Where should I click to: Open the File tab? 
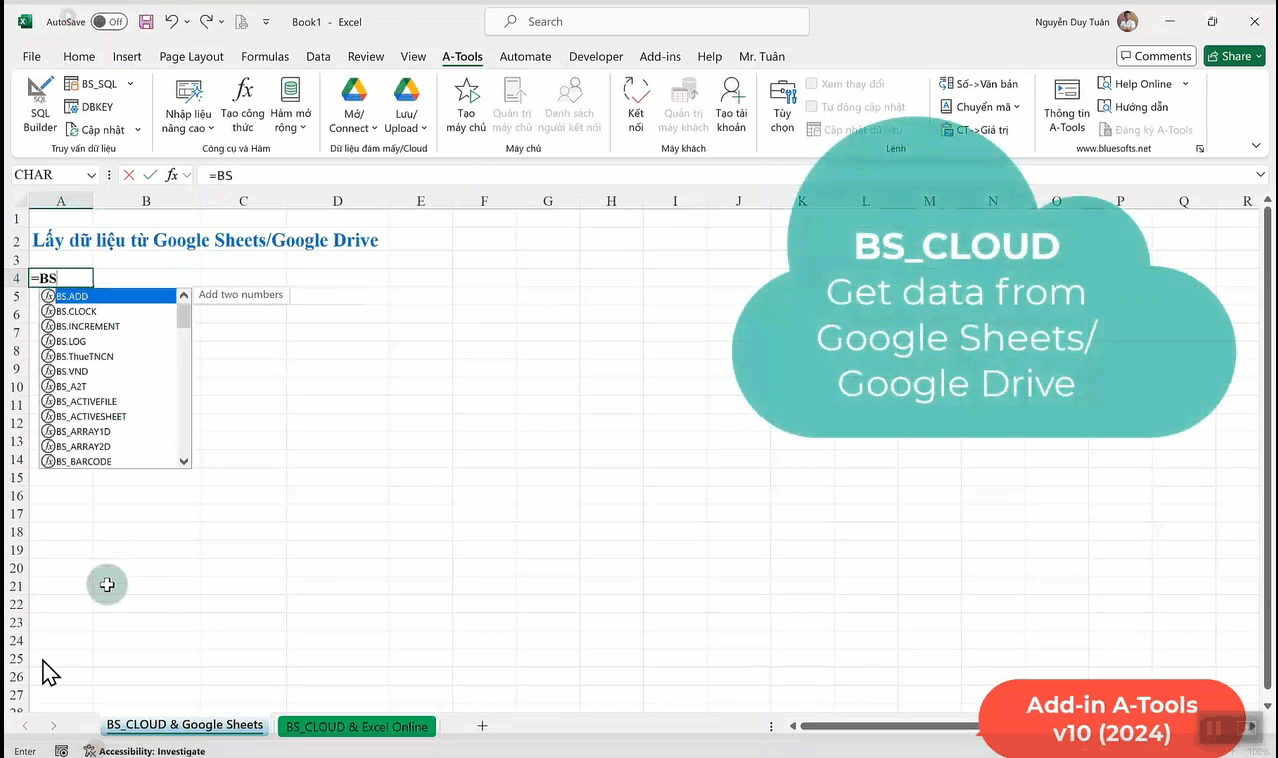tap(32, 57)
